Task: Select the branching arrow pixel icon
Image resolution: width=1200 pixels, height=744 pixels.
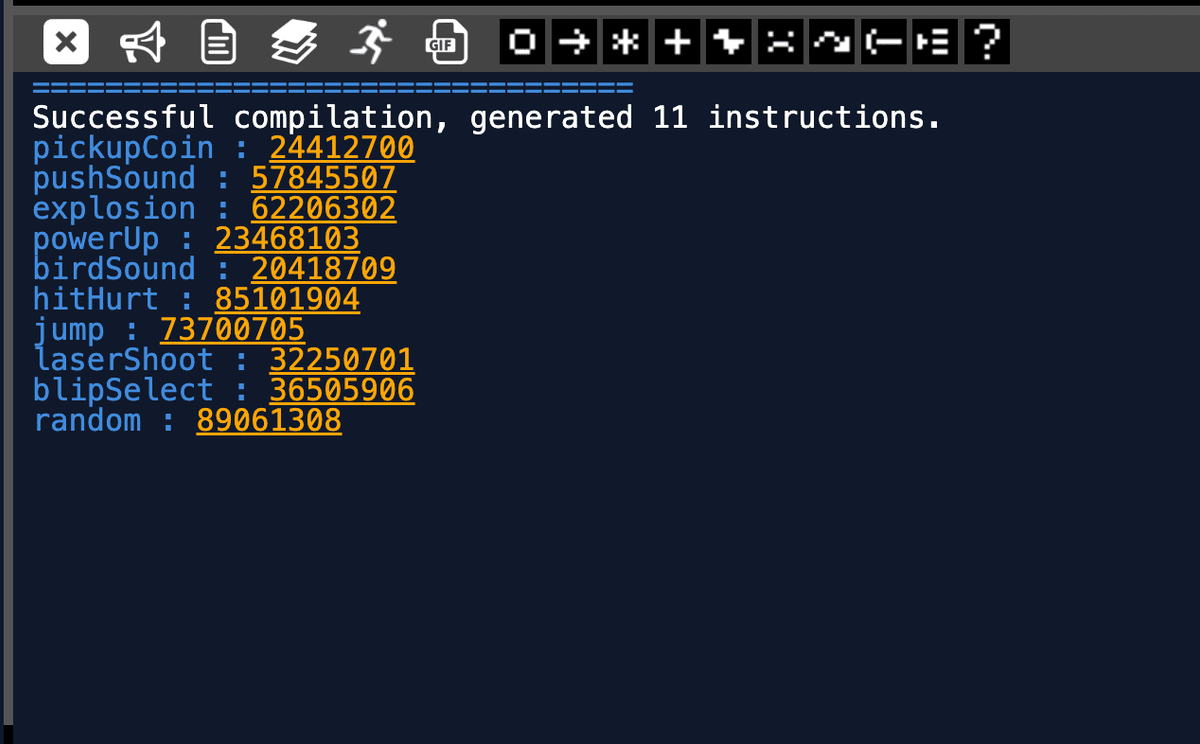Action: (x=728, y=41)
